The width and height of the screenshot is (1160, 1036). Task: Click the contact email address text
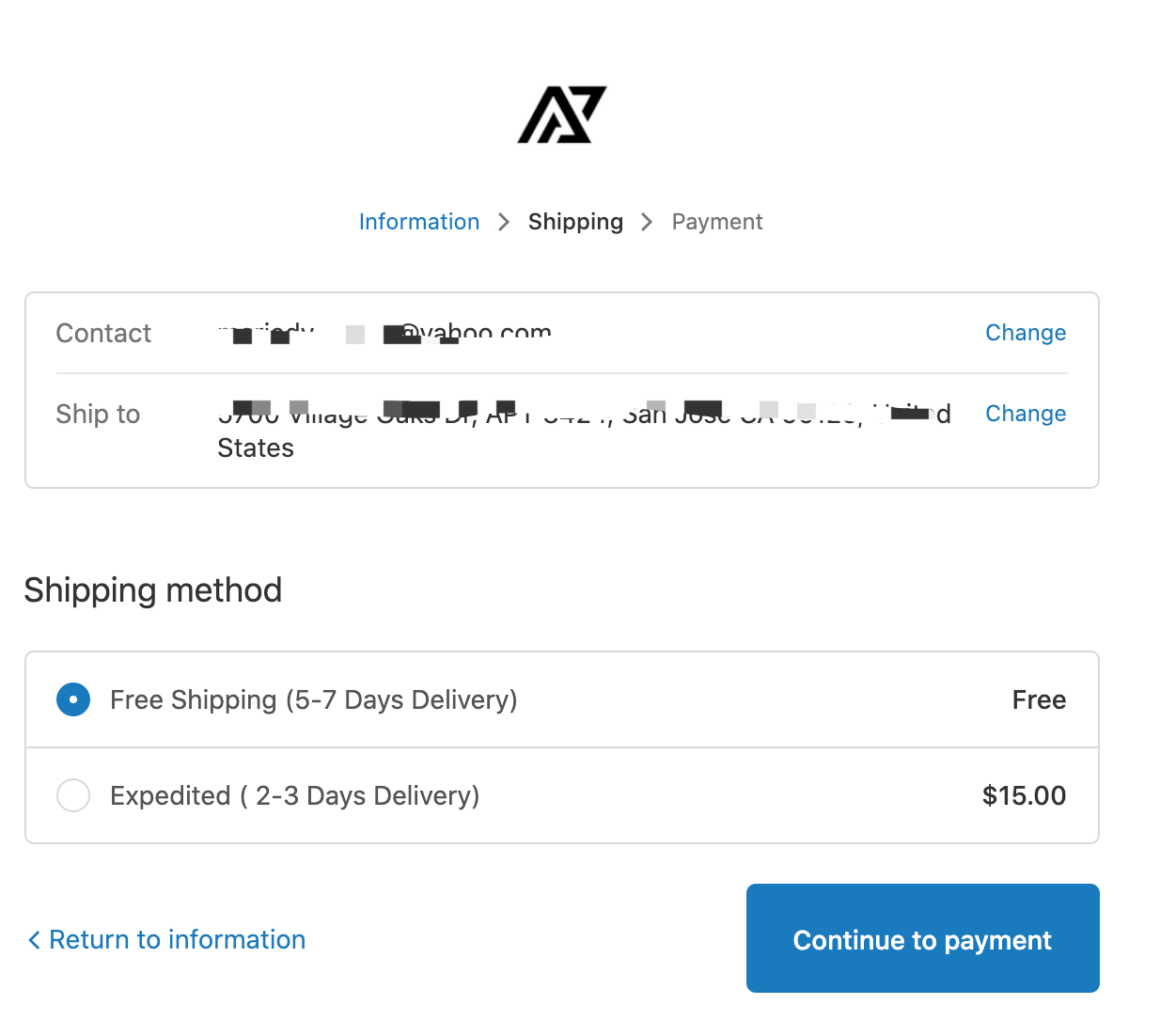coord(384,333)
